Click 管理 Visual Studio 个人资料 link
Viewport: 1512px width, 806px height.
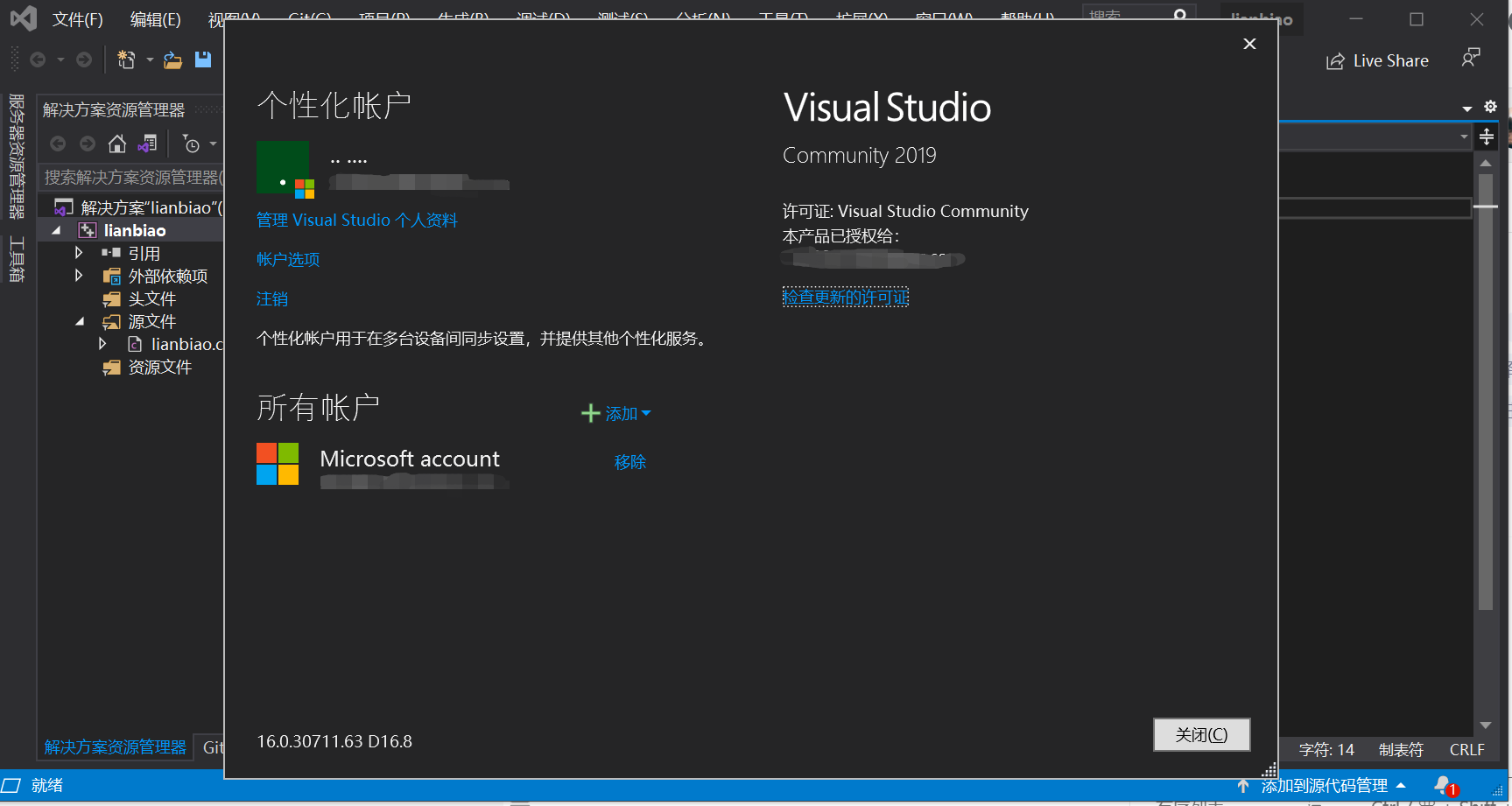(356, 220)
